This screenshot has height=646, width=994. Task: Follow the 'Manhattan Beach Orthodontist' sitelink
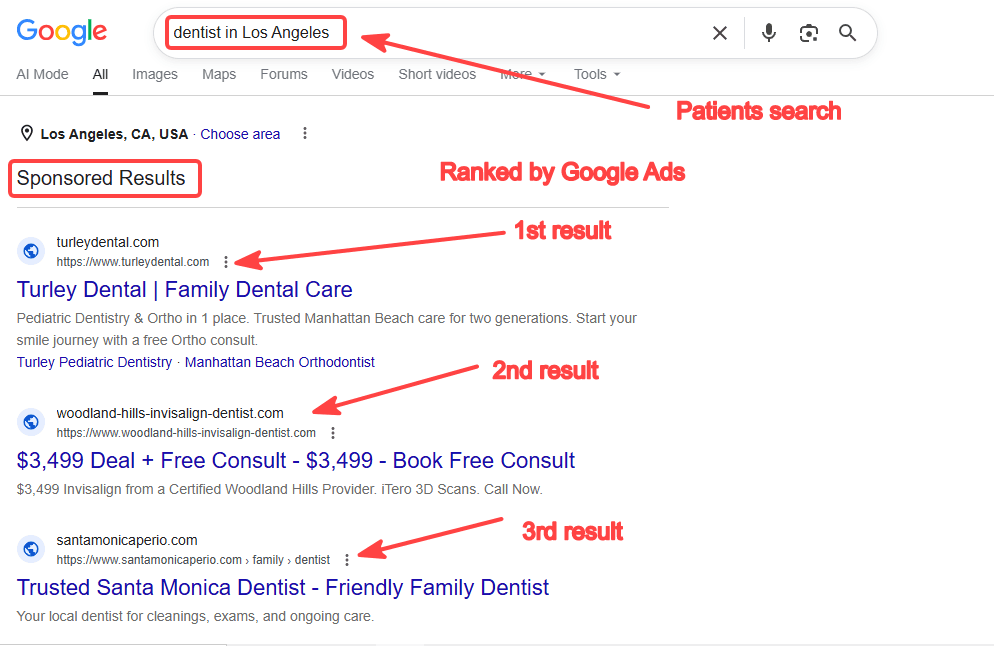[x=280, y=362]
